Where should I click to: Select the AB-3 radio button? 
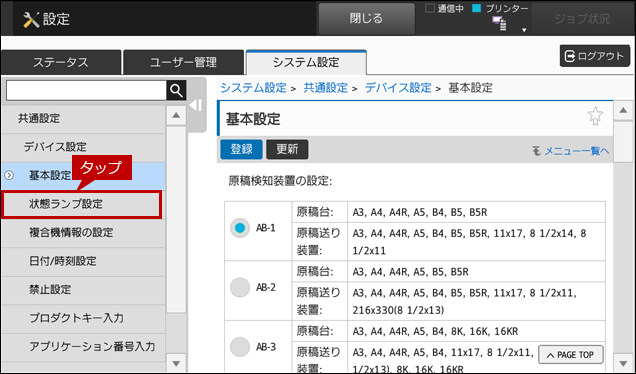240,347
